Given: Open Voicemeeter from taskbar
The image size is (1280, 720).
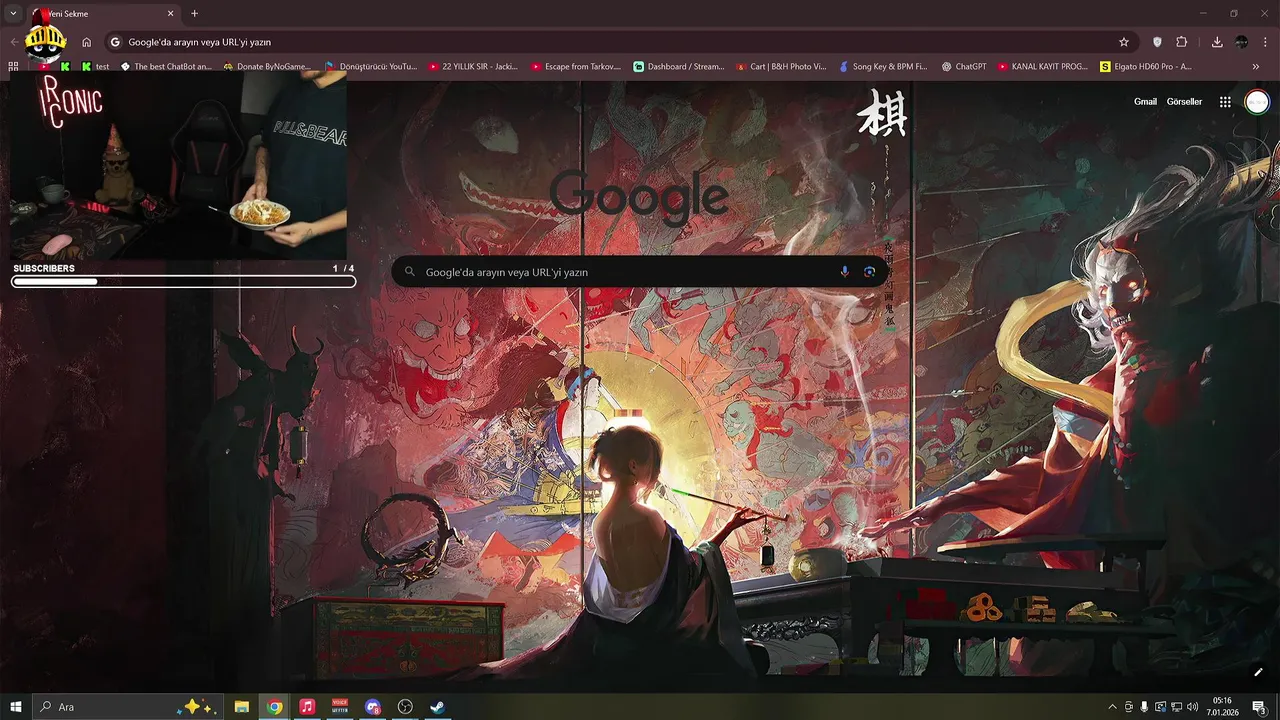Looking at the screenshot, I should point(340,707).
